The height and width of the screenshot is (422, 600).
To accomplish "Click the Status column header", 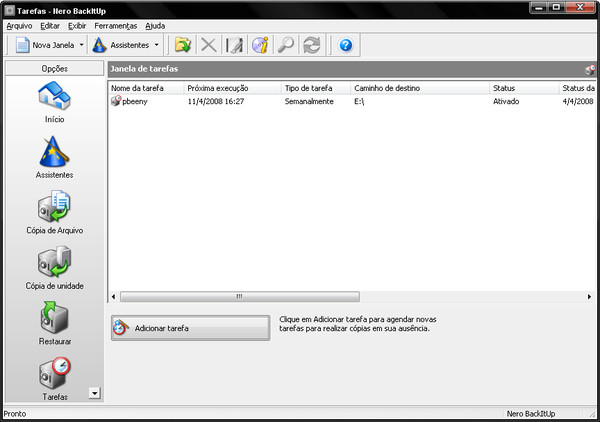I will click(x=524, y=88).
